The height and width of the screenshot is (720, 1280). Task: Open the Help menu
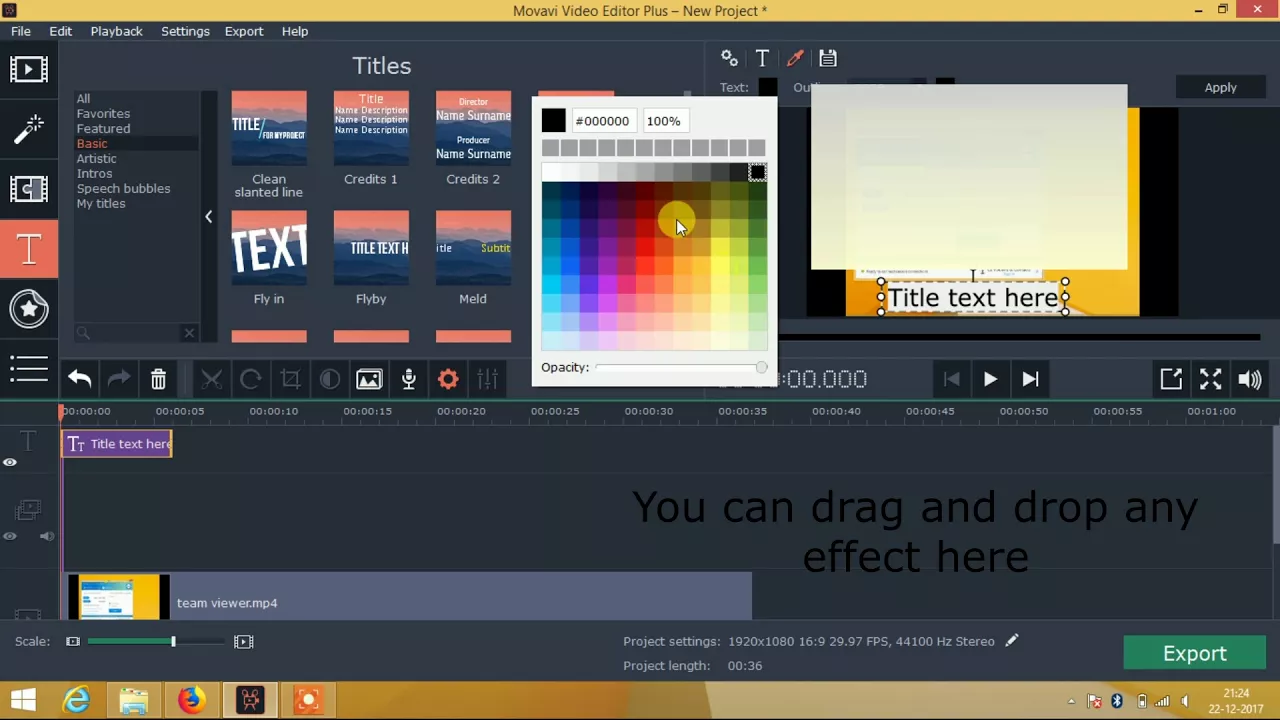pos(294,31)
